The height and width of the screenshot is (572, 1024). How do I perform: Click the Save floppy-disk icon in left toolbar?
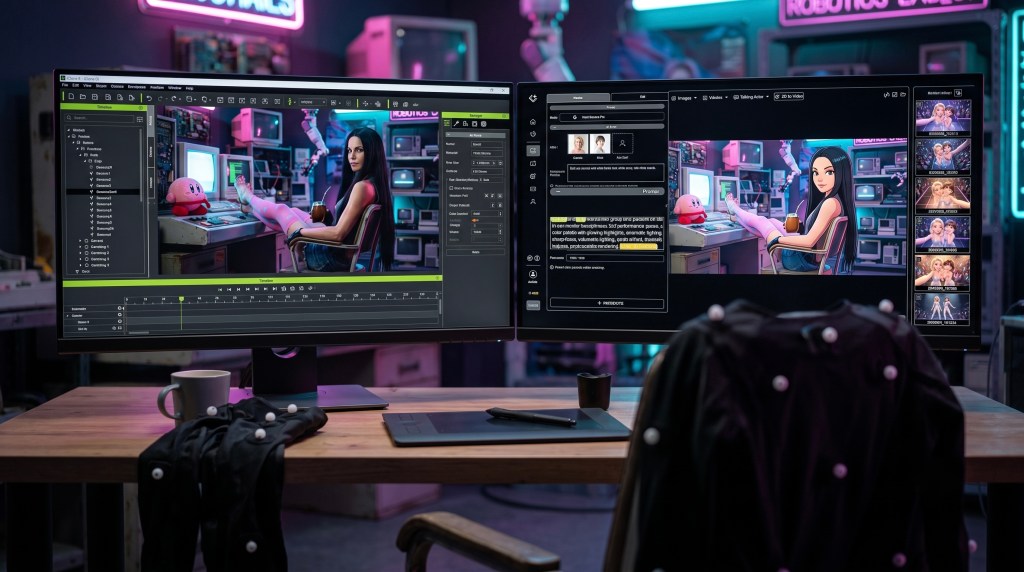click(x=95, y=97)
